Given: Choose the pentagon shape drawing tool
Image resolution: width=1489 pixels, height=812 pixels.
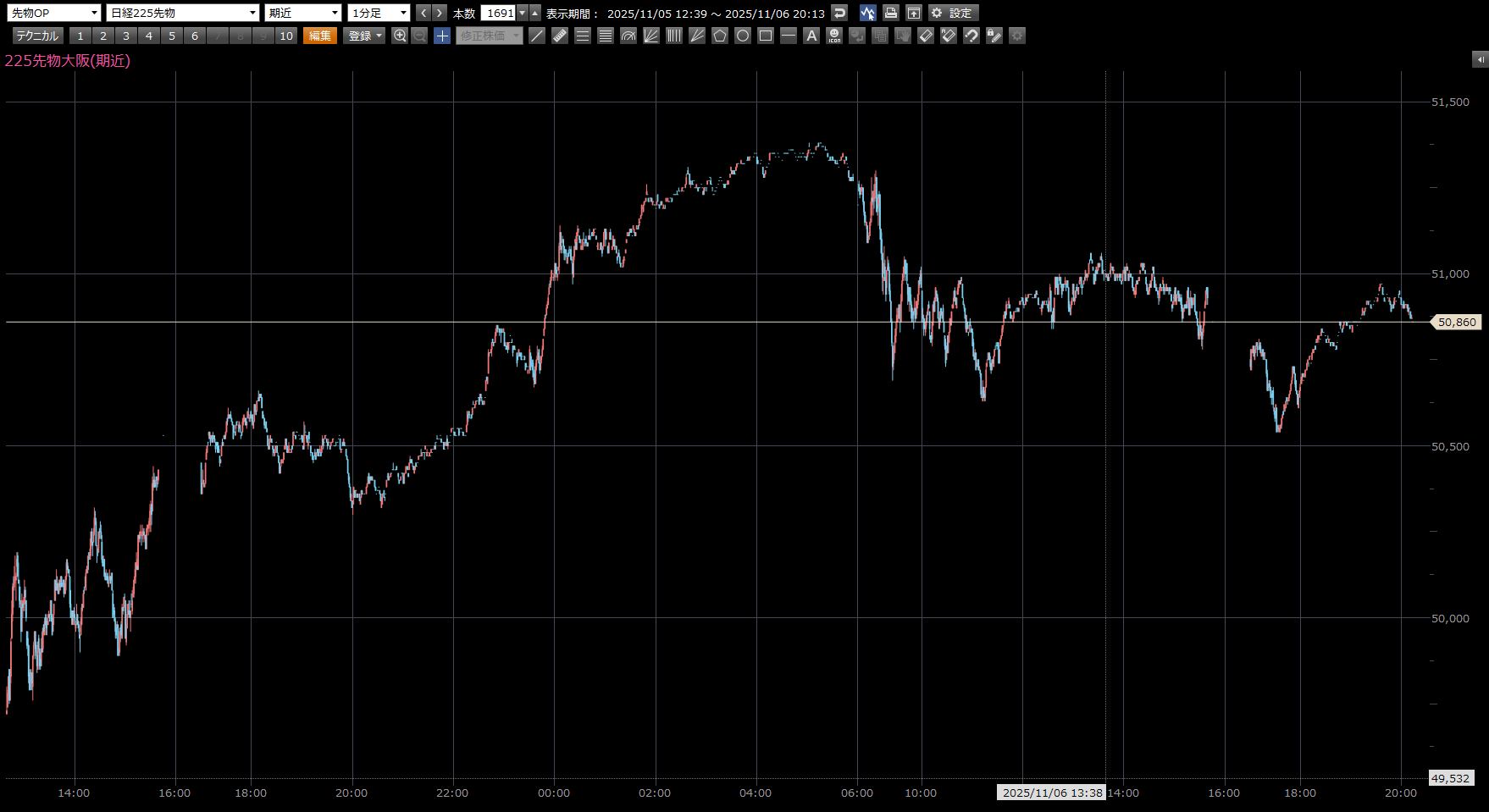Looking at the screenshot, I should 720,36.
